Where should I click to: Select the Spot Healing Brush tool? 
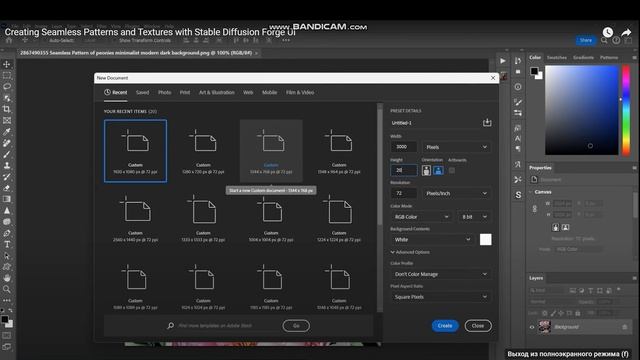point(7,143)
